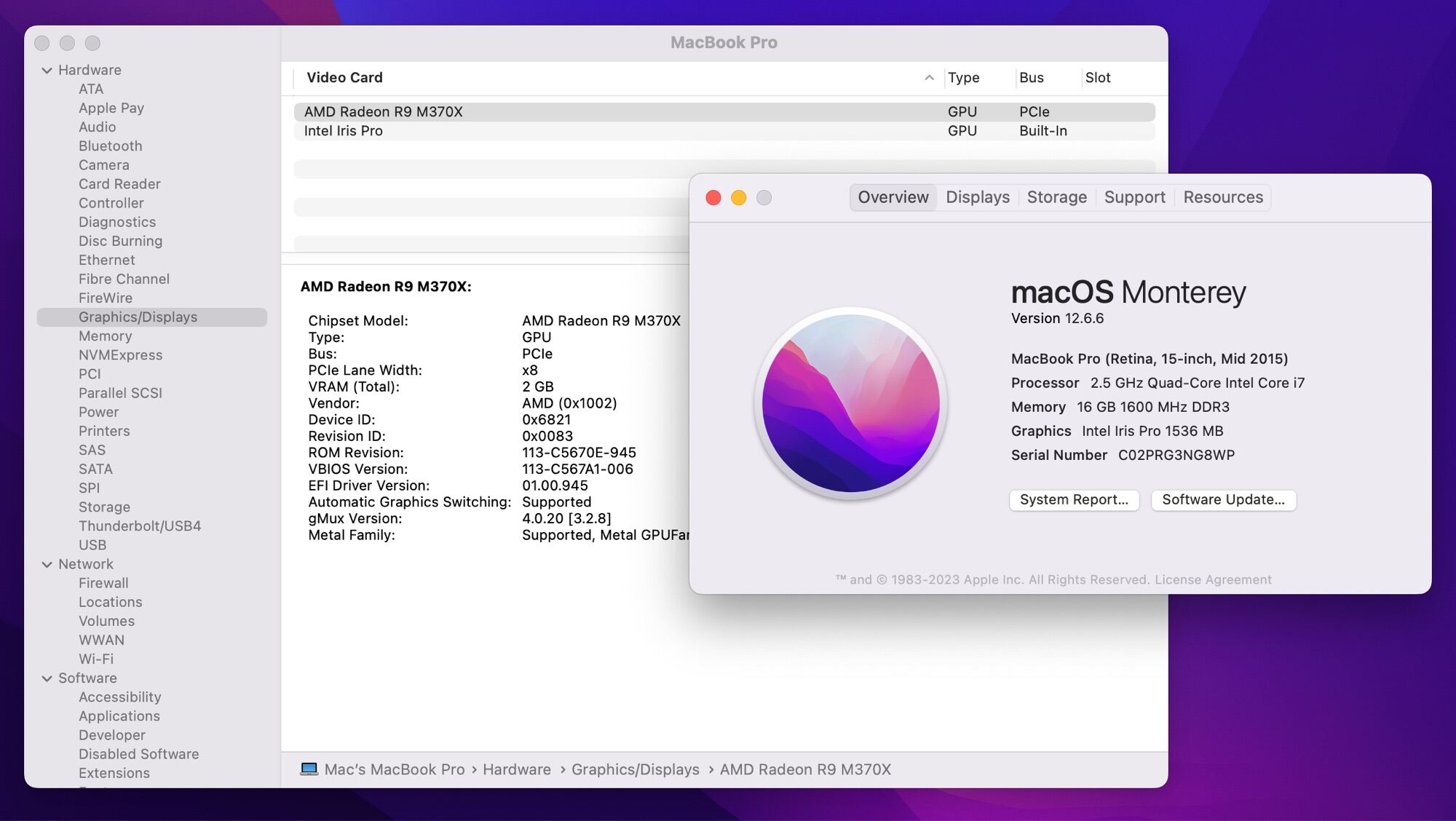
Task: Select Memory in the Hardware sidebar
Action: click(106, 336)
